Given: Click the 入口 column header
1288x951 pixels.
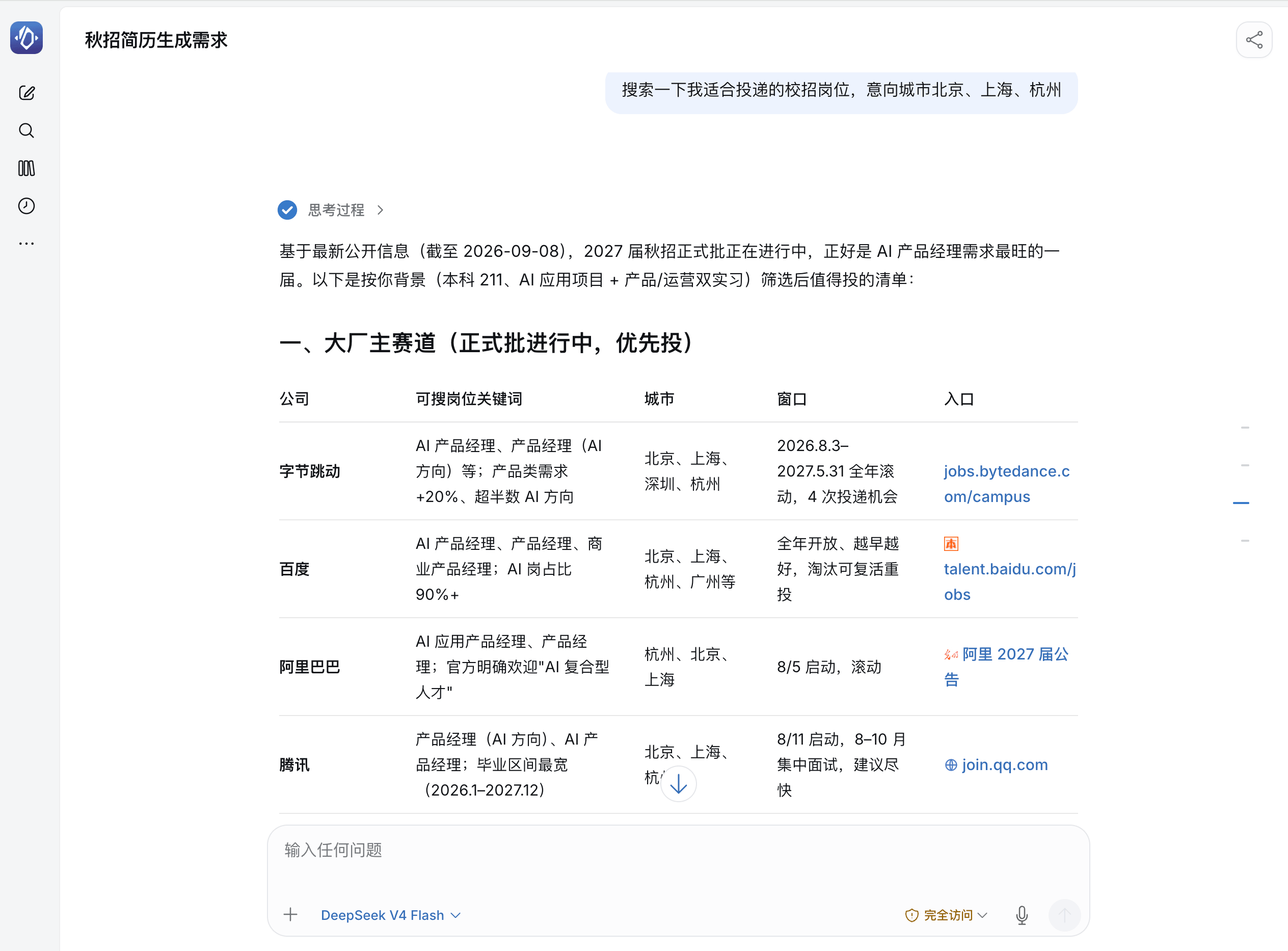Looking at the screenshot, I should pos(959,399).
